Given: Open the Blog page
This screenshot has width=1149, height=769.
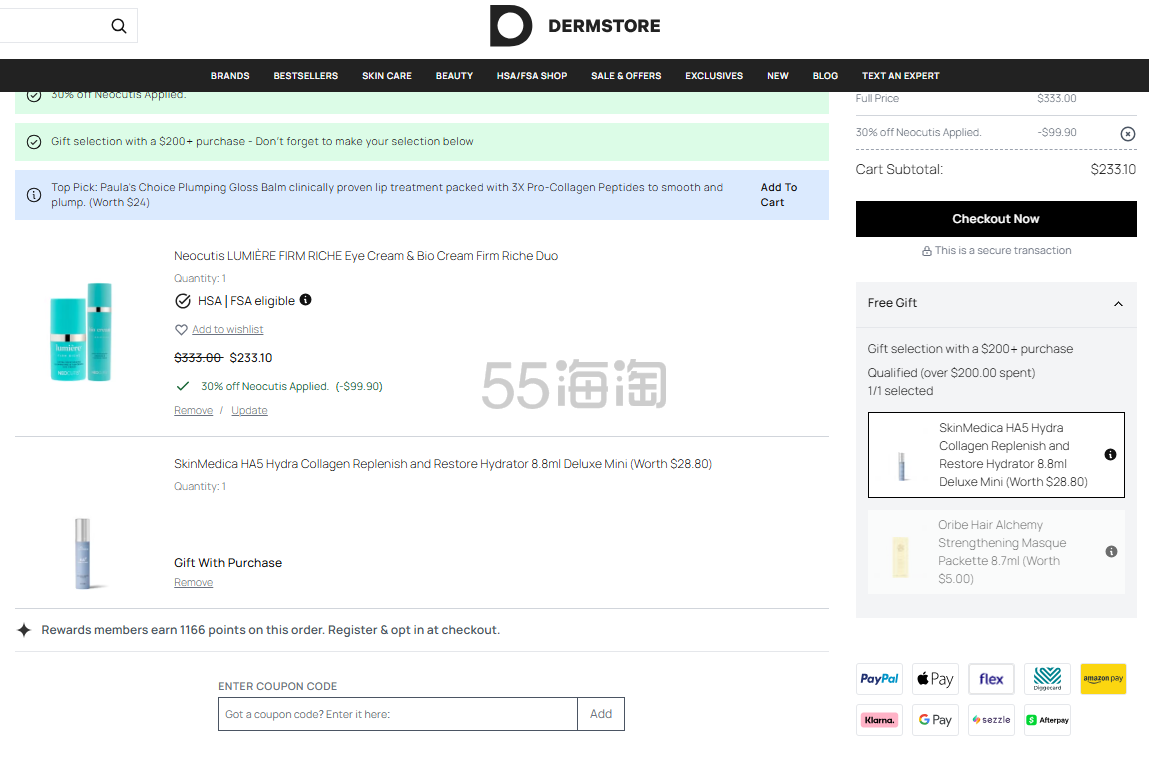Looking at the screenshot, I should (825, 76).
